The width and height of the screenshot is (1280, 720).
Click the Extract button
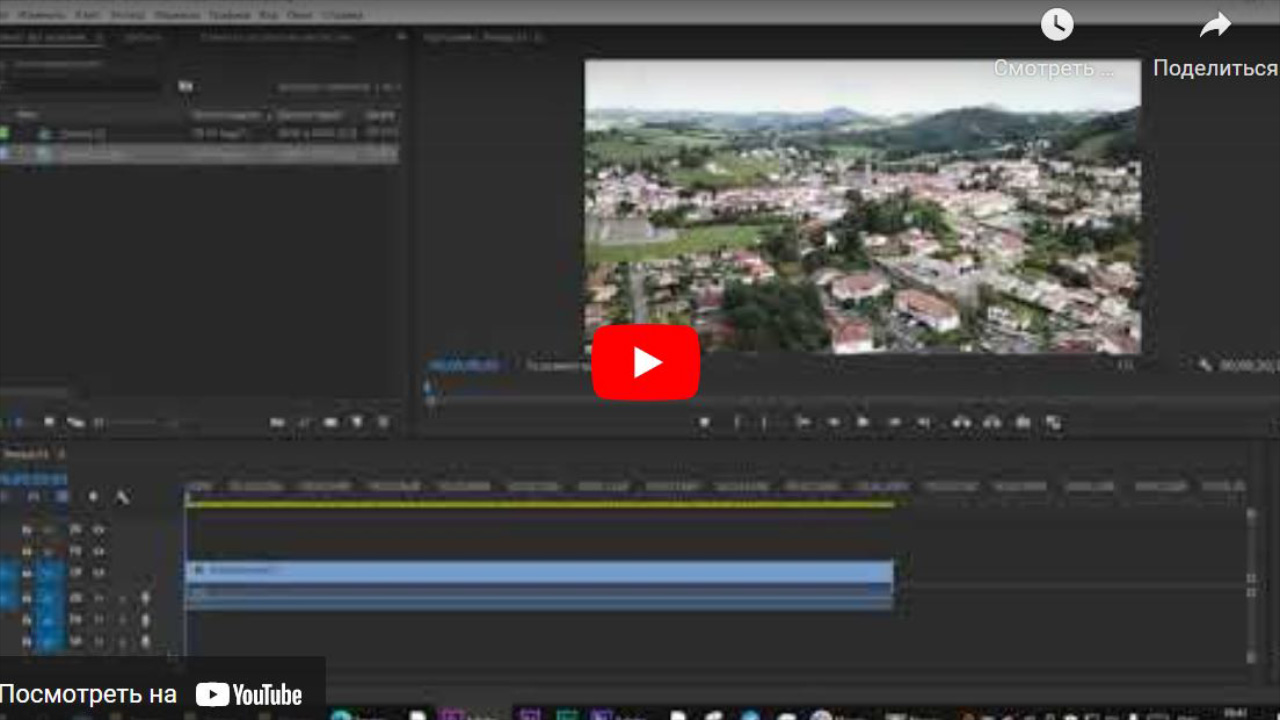pyautogui.click(x=992, y=423)
